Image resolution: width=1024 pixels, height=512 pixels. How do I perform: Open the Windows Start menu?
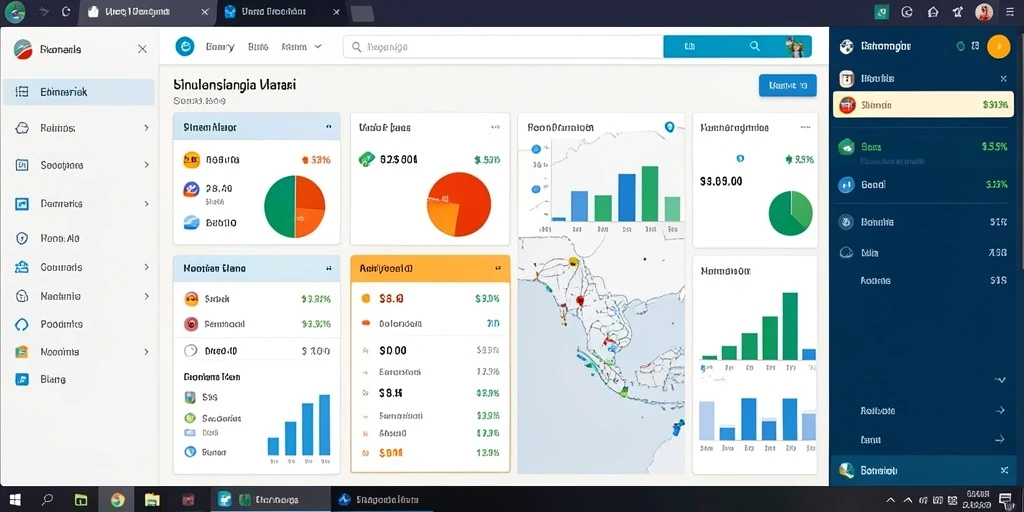pyautogui.click(x=14, y=500)
